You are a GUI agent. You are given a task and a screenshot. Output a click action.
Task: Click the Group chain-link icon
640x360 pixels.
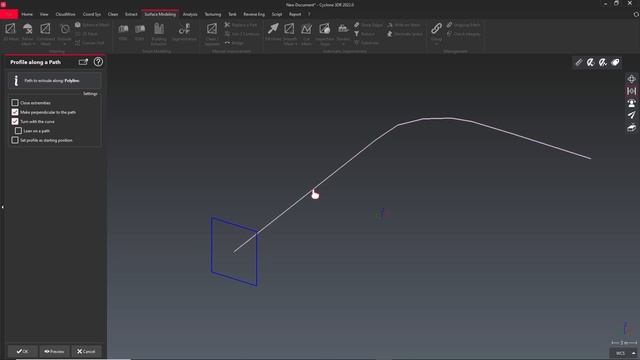click(x=436, y=28)
